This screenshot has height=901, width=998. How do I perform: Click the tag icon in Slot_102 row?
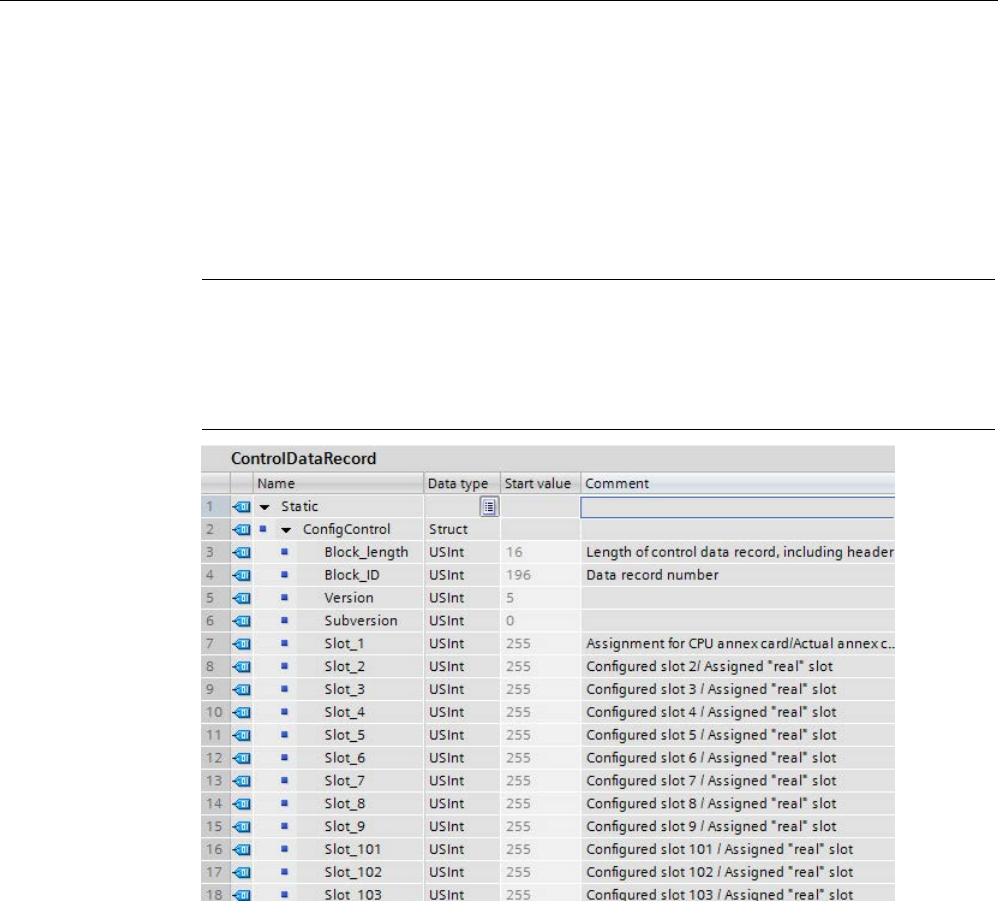pos(241,873)
